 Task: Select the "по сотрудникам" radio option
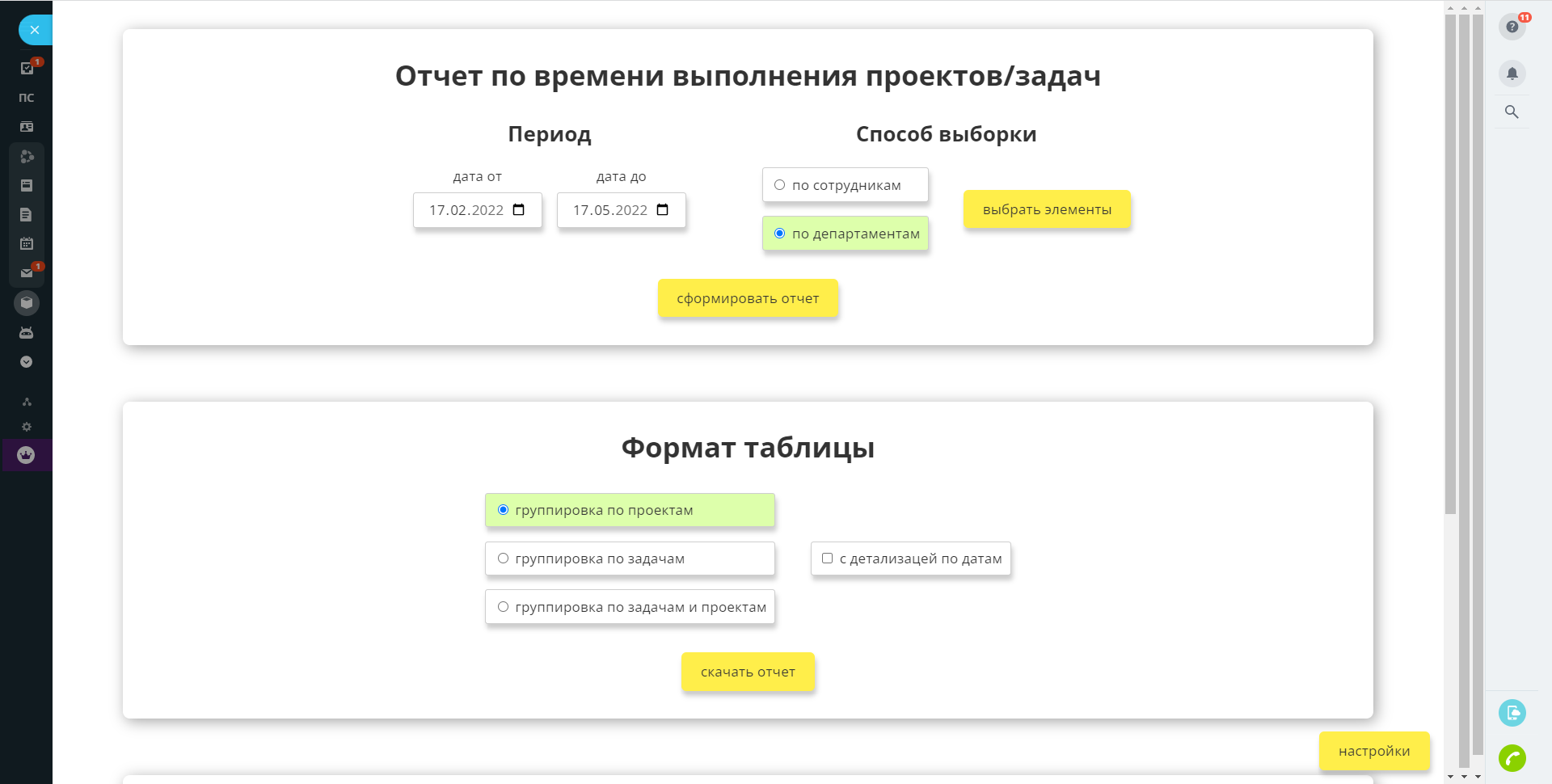(846, 185)
